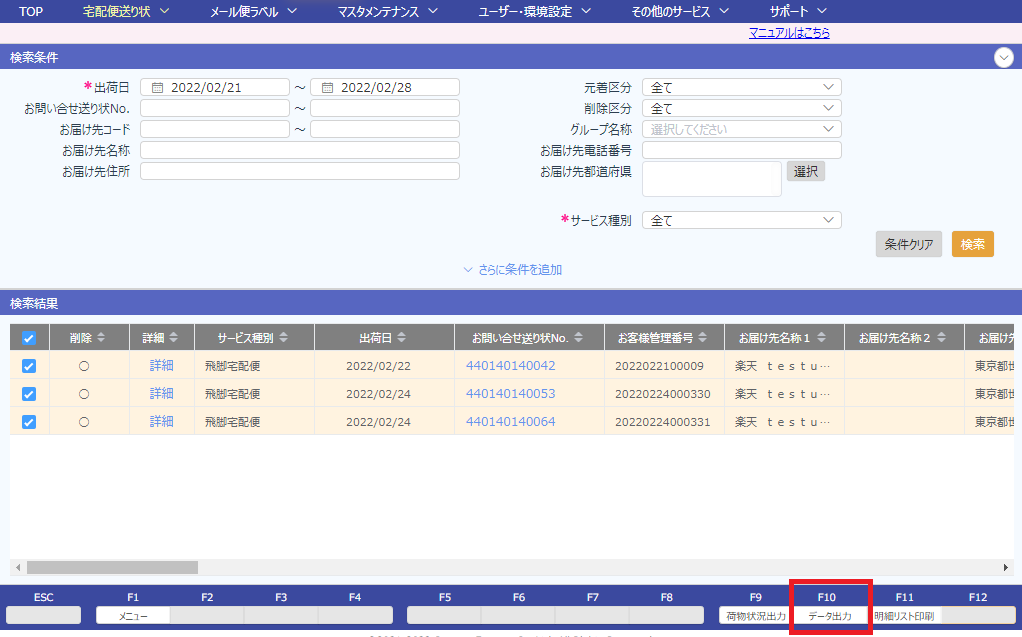Image resolution: width=1022 pixels, height=637 pixels.
Task: Open the サービス種別 dropdown
Action: [x=741, y=220]
